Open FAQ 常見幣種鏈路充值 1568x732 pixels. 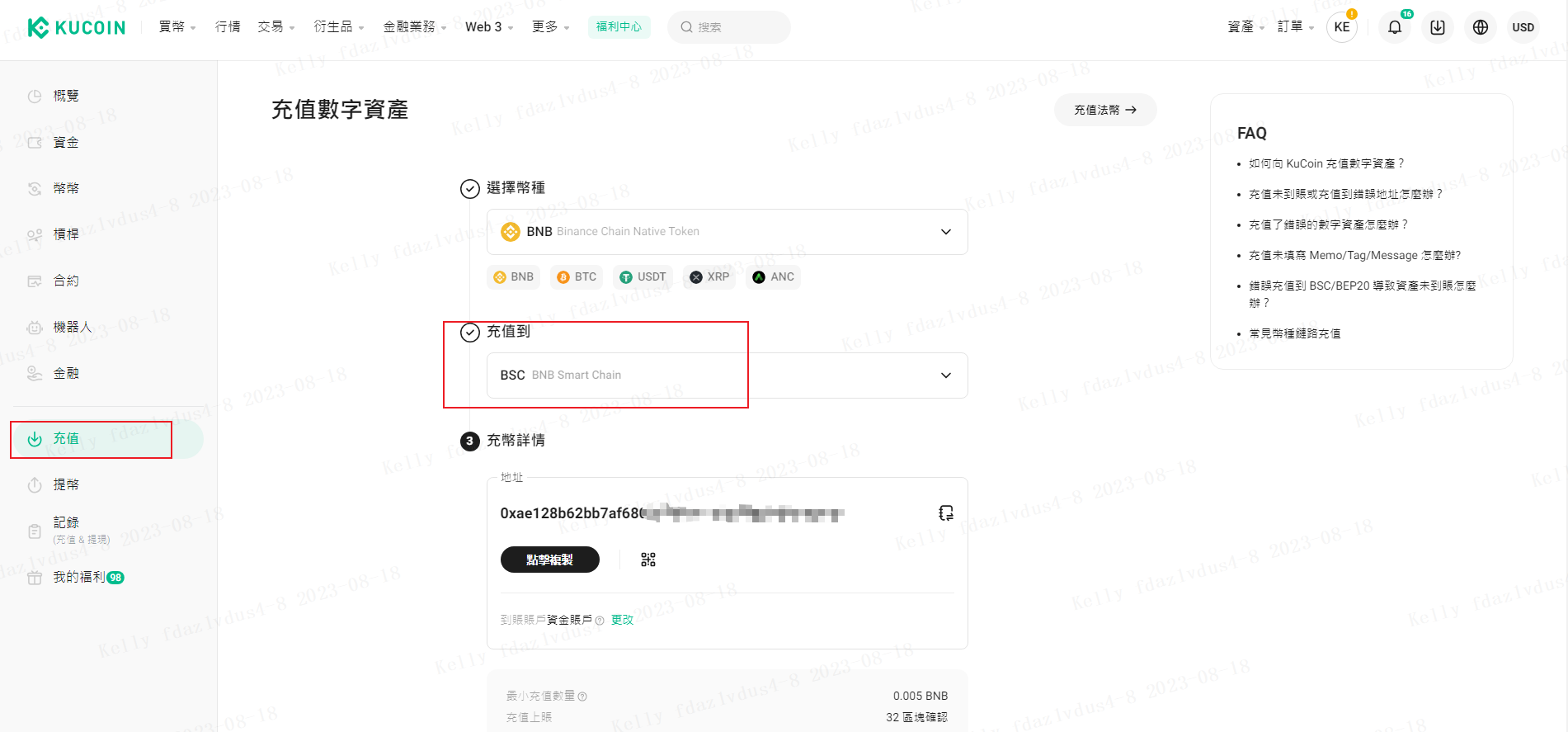[1295, 333]
